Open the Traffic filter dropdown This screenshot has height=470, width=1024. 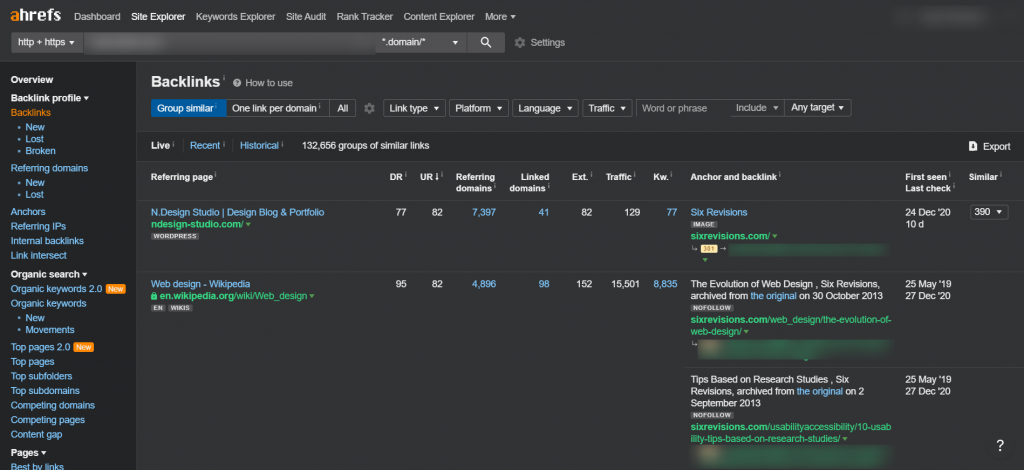point(607,108)
